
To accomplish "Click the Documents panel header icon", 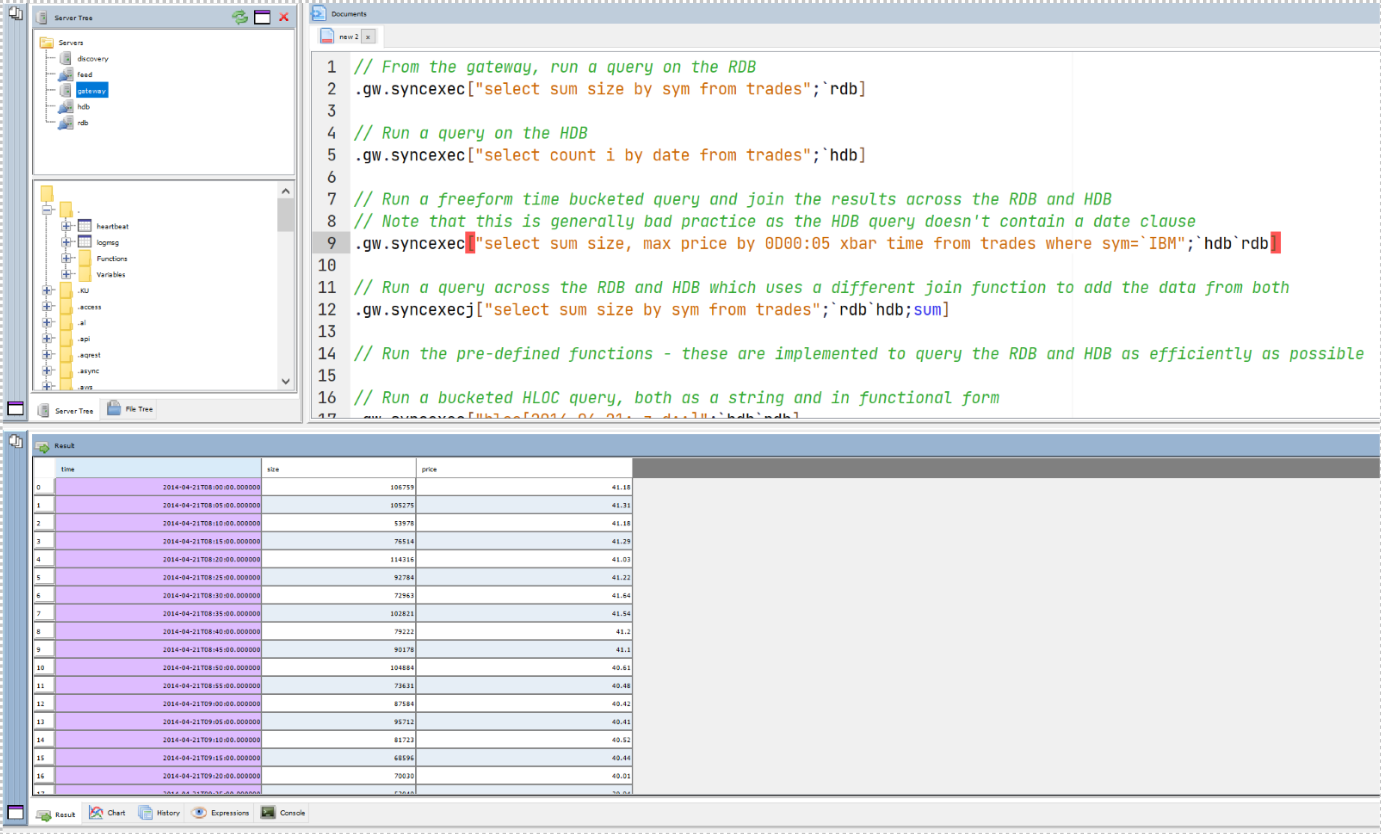I will pos(318,14).
